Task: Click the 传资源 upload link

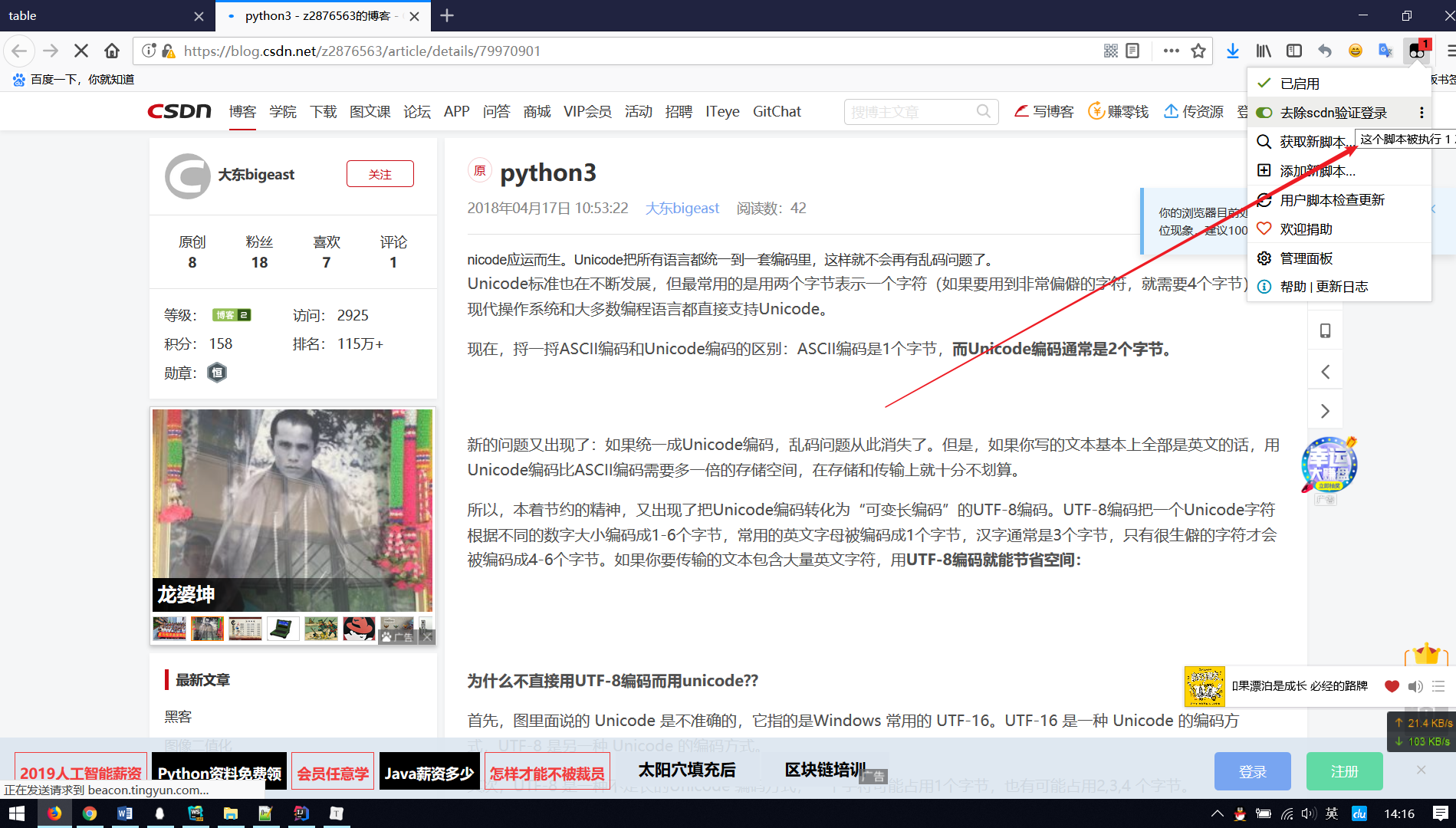Action: [1193, 111]
